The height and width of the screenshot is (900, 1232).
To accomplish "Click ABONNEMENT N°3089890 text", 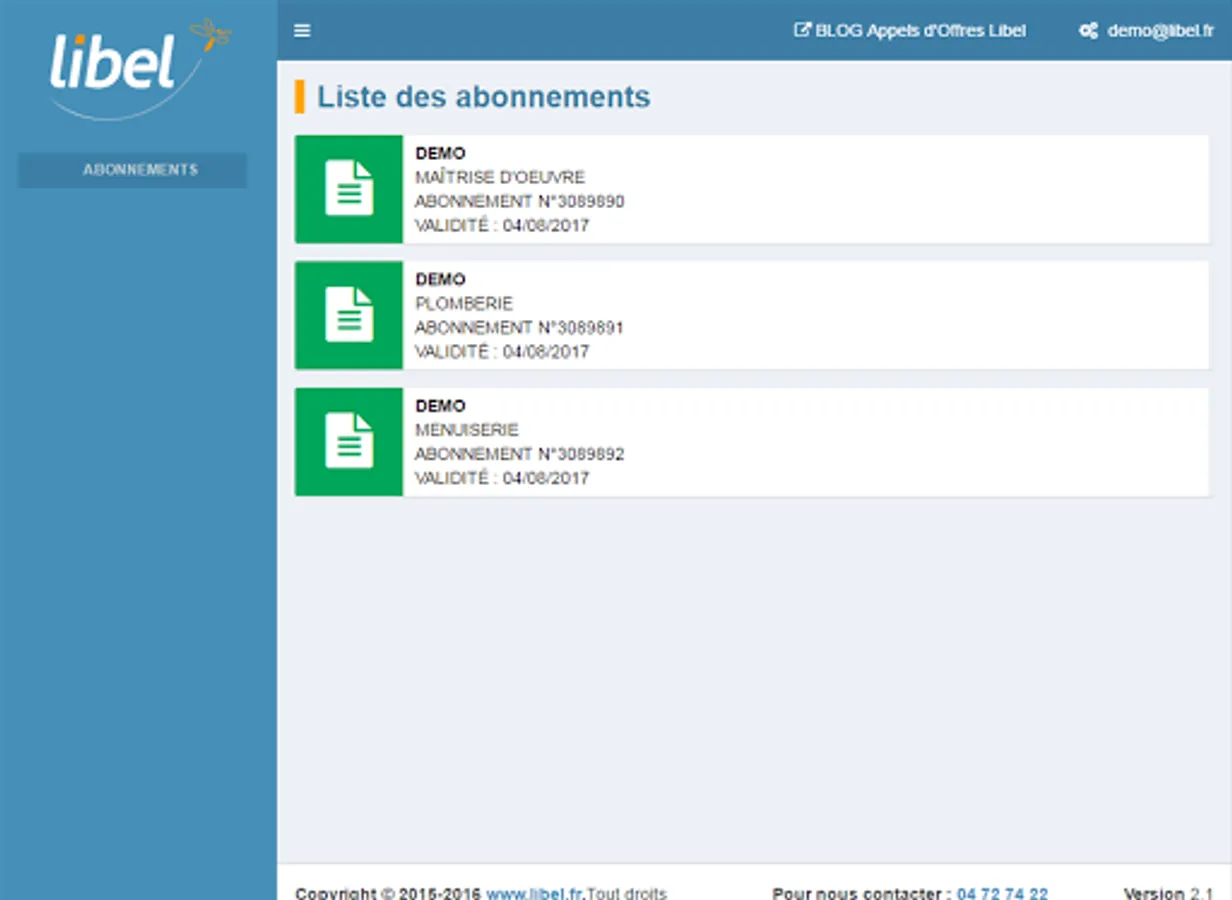I will (x=520, y=201).
